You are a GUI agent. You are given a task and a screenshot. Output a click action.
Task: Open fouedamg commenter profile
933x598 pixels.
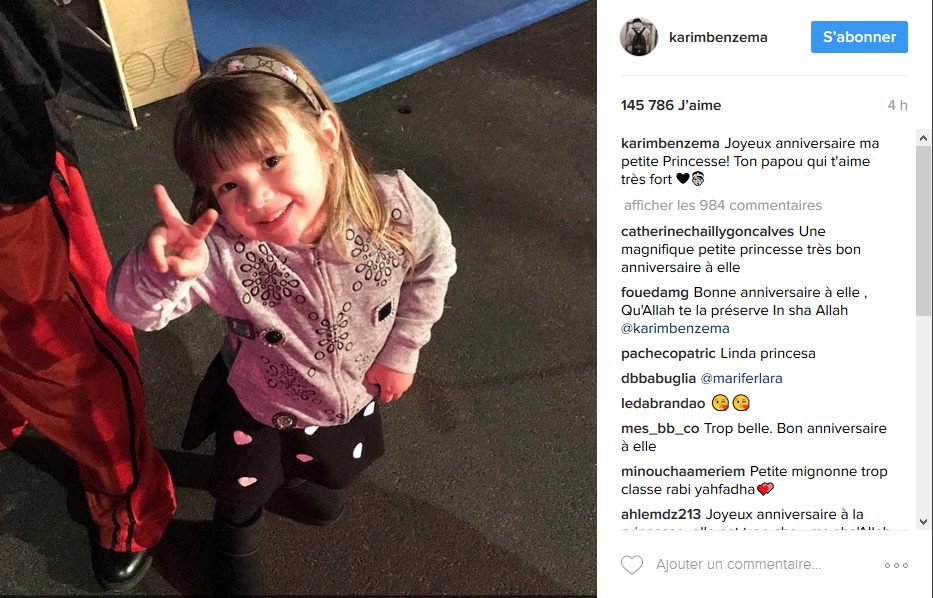(x=655, y=293)
